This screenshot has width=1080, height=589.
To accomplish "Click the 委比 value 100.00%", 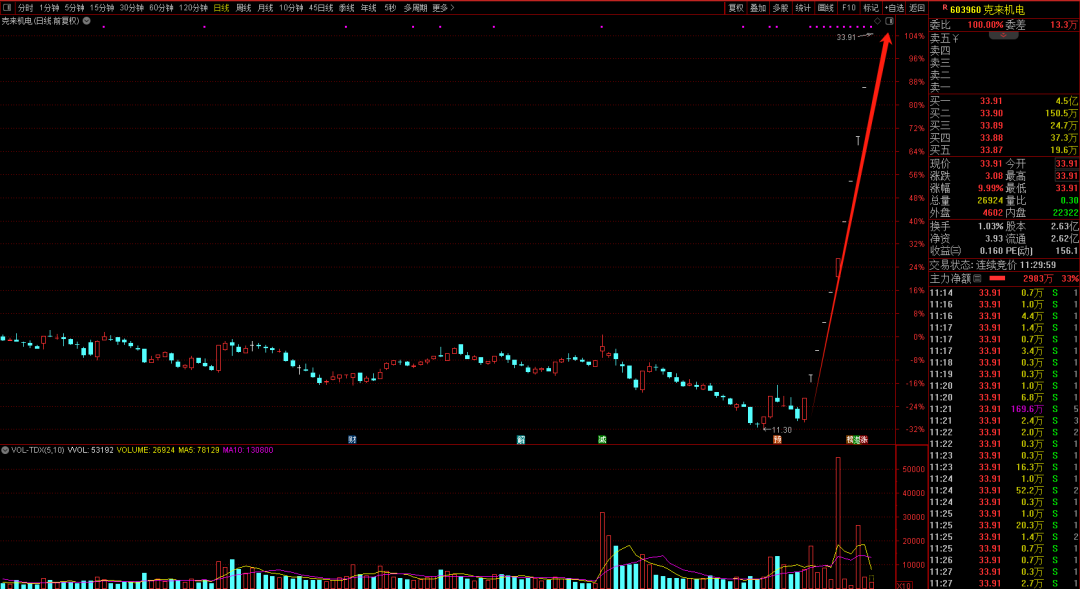I will [985, 25].
